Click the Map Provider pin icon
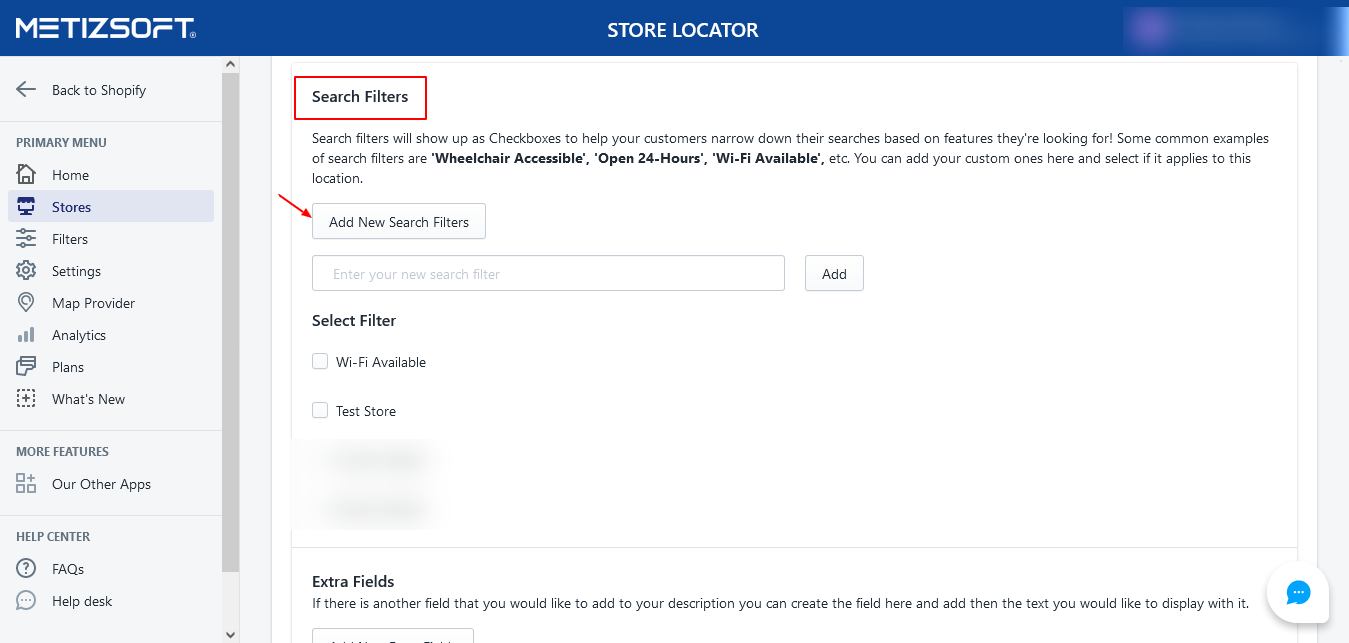This screenshot has width=1349, height=643. pyautogui.click(x=26, y=303)
